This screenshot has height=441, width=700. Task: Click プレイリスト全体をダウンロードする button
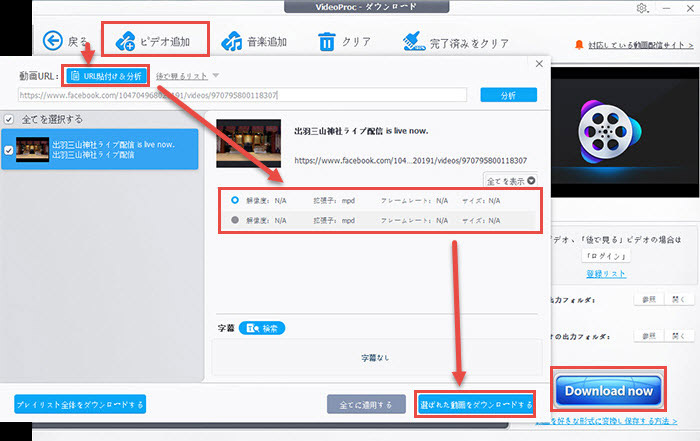80,404
